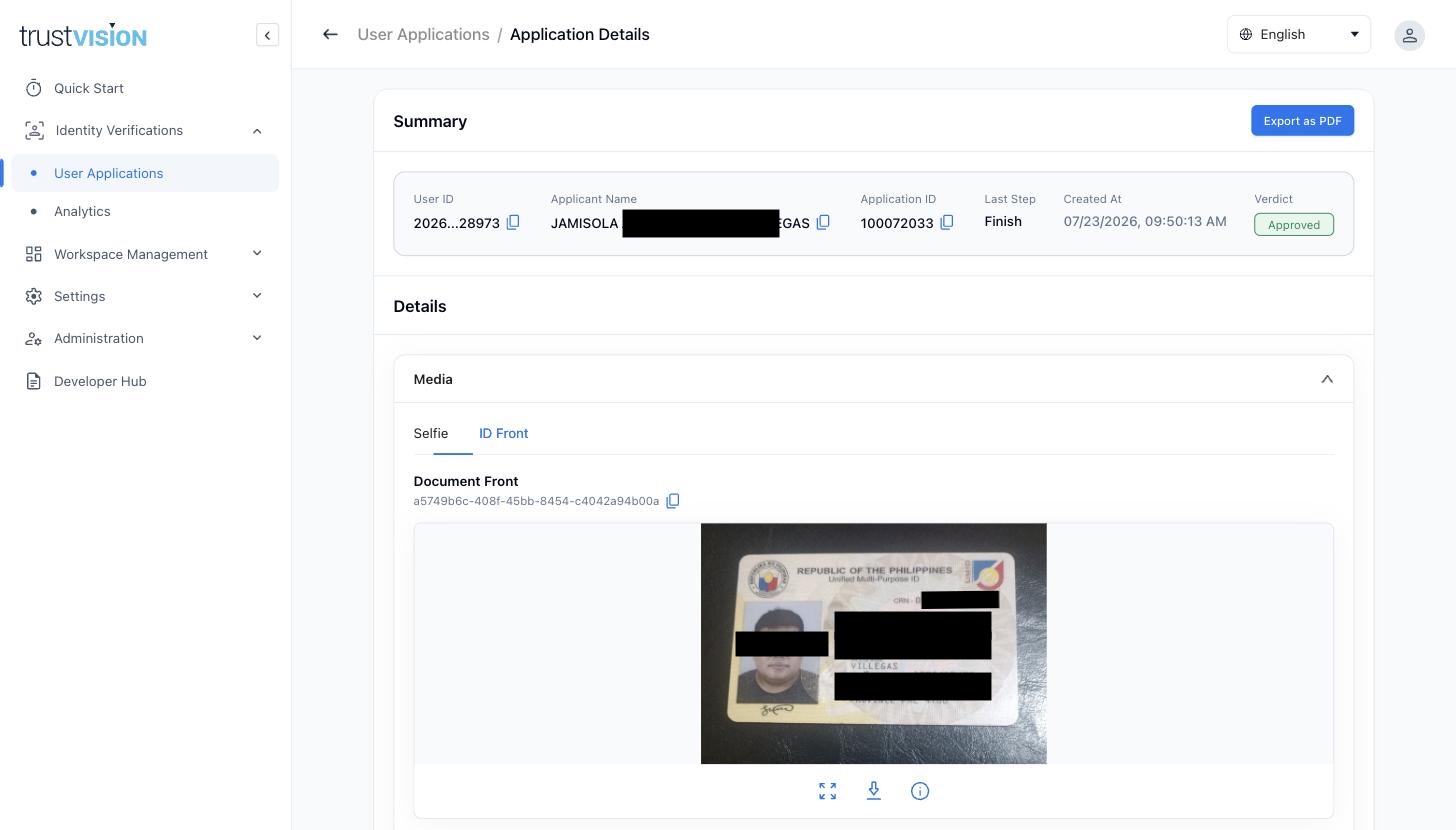Select the Created At timestamp text
This screenshot has height=830, width=1456.
[x=1145, y=222]
